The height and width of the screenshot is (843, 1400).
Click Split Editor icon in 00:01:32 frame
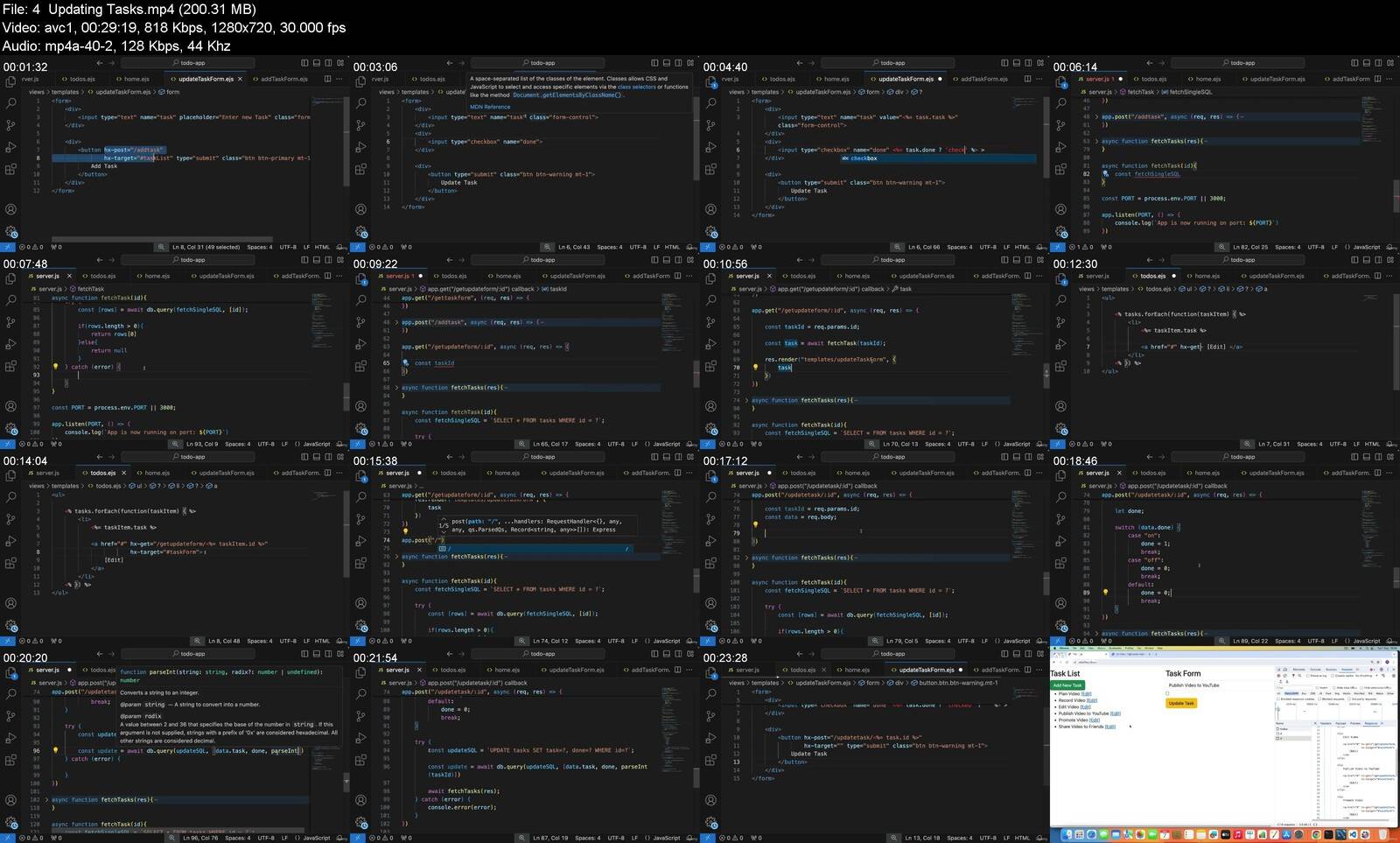tap(328, 79)
